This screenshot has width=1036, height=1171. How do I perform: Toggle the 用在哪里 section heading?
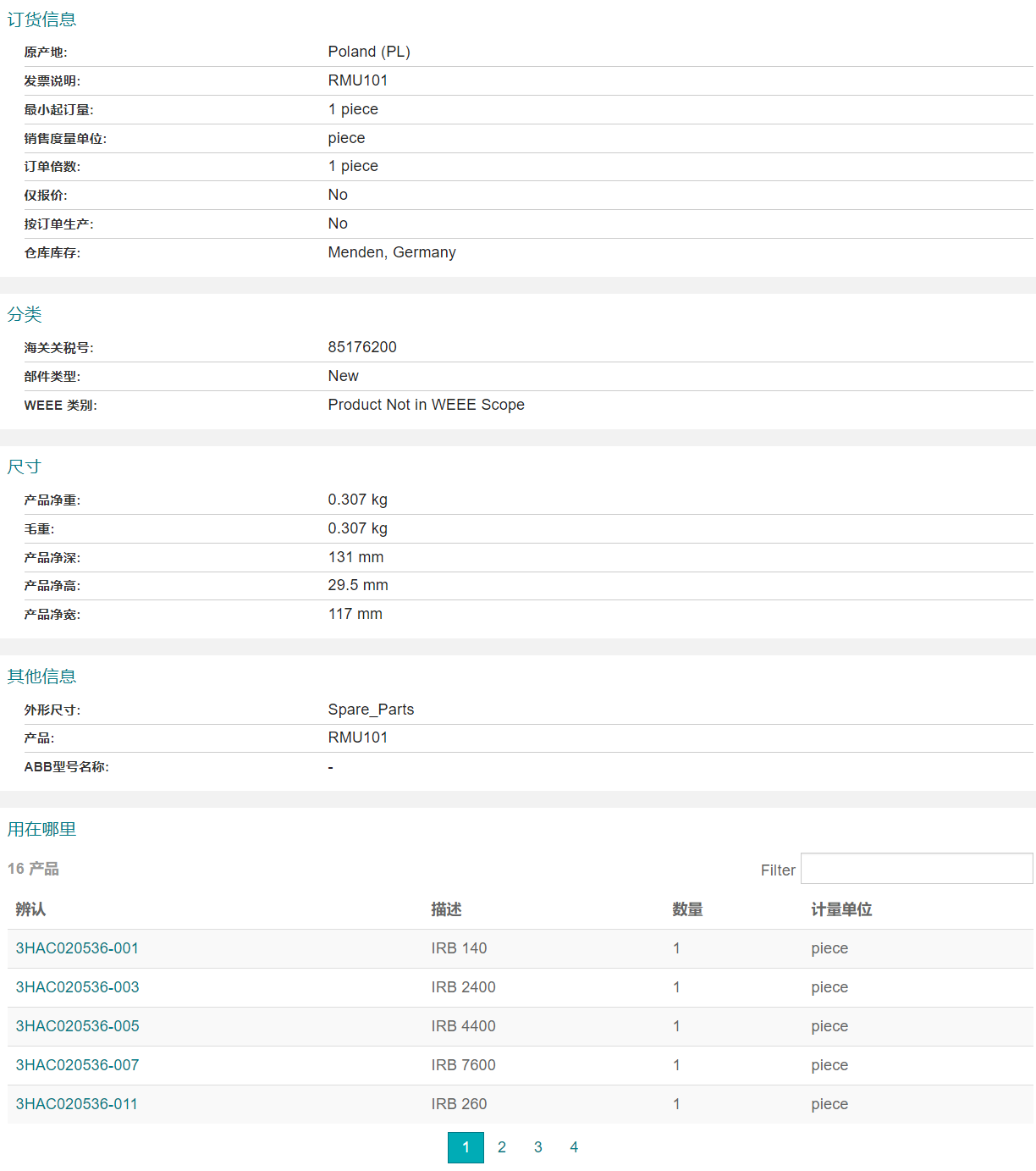pyautogui.click(x=41, y=830)
